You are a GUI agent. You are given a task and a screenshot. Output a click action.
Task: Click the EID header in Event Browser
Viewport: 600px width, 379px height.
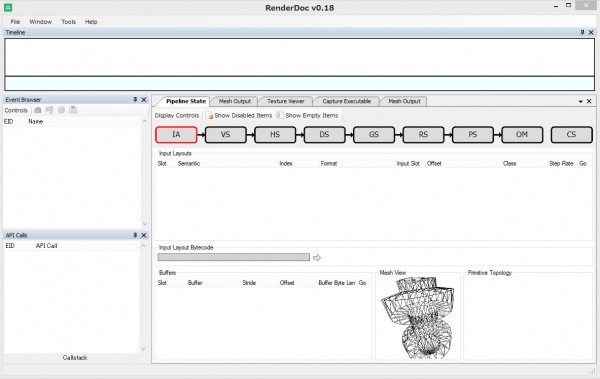[x=9, y=121]
